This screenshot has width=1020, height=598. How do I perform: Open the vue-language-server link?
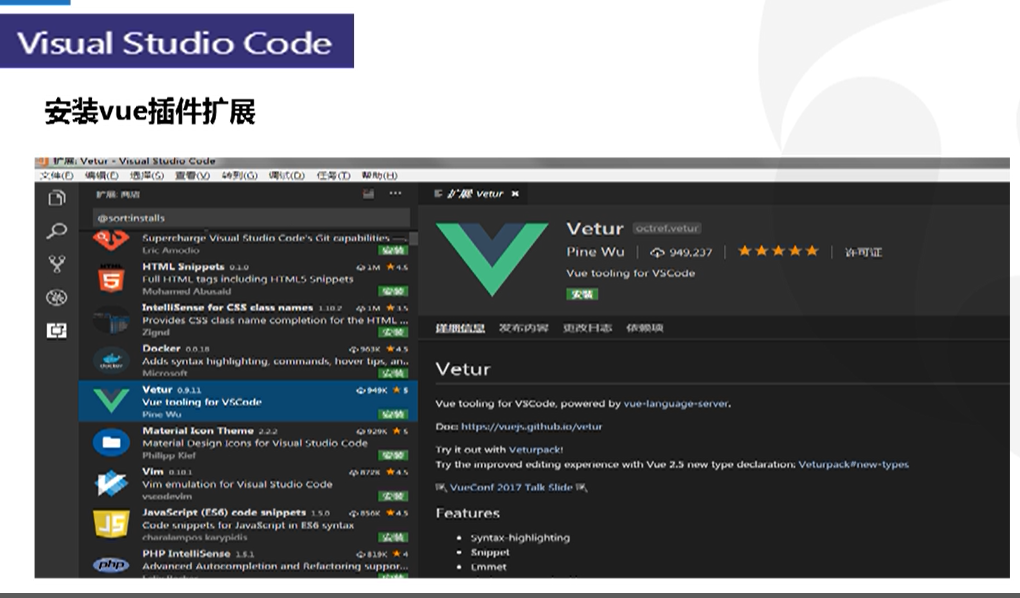[x=676, y=404]
